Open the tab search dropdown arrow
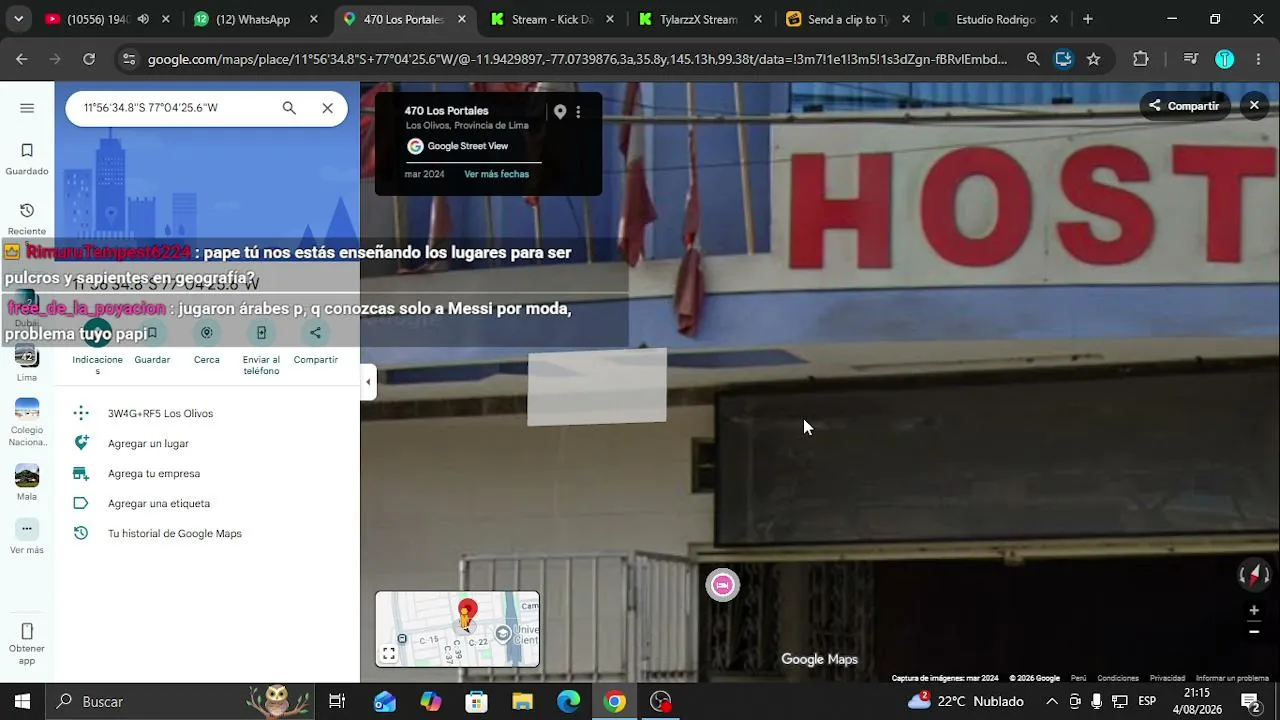 18,19
